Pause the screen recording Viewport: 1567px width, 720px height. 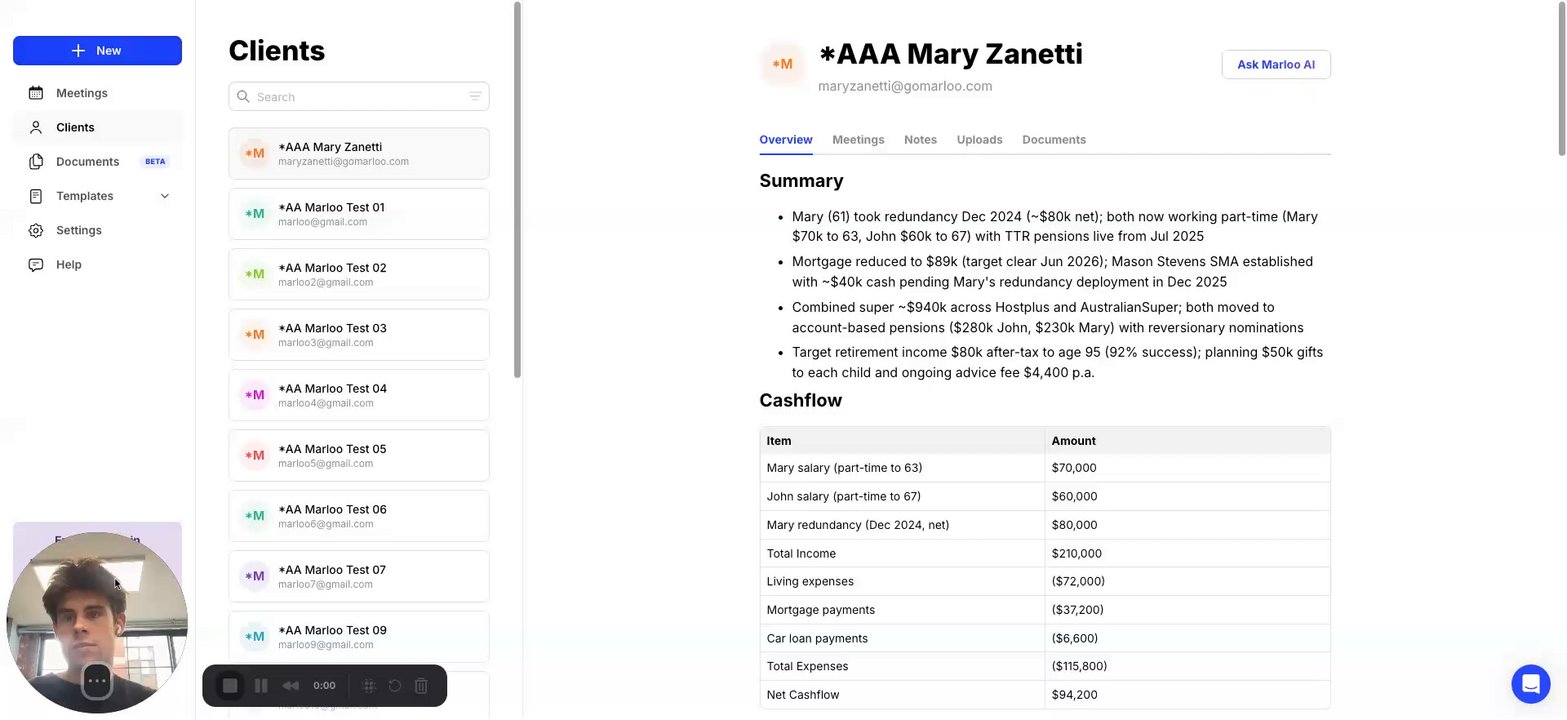tap(261, 686)
